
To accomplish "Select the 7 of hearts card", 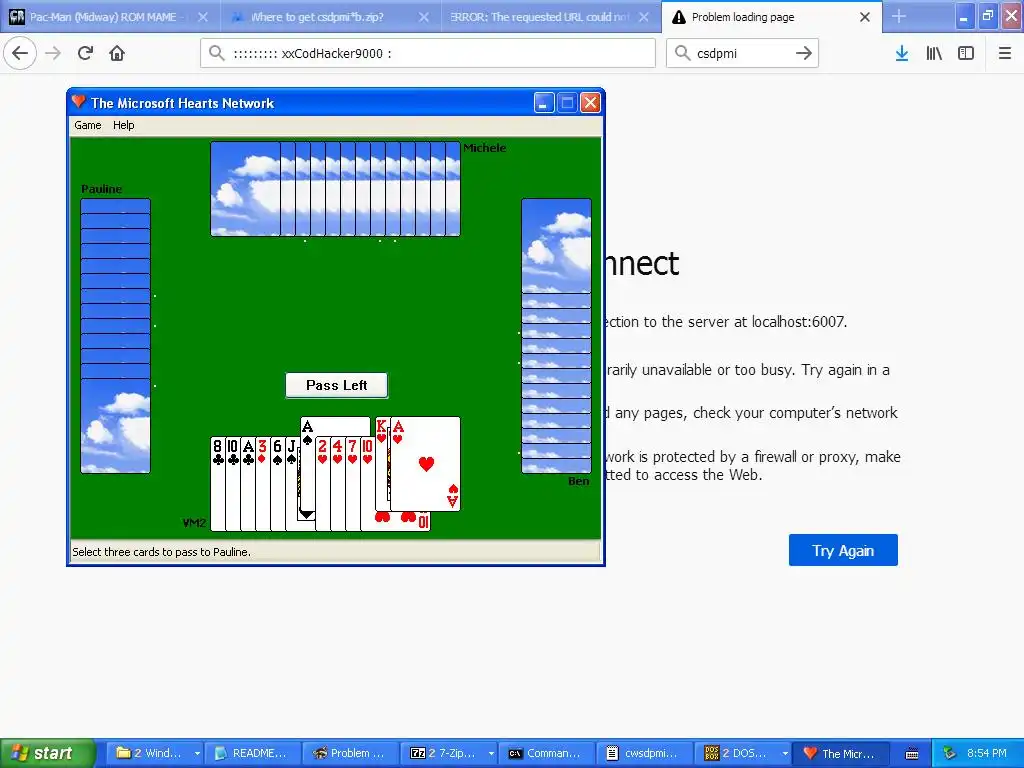I will point(353,484).
